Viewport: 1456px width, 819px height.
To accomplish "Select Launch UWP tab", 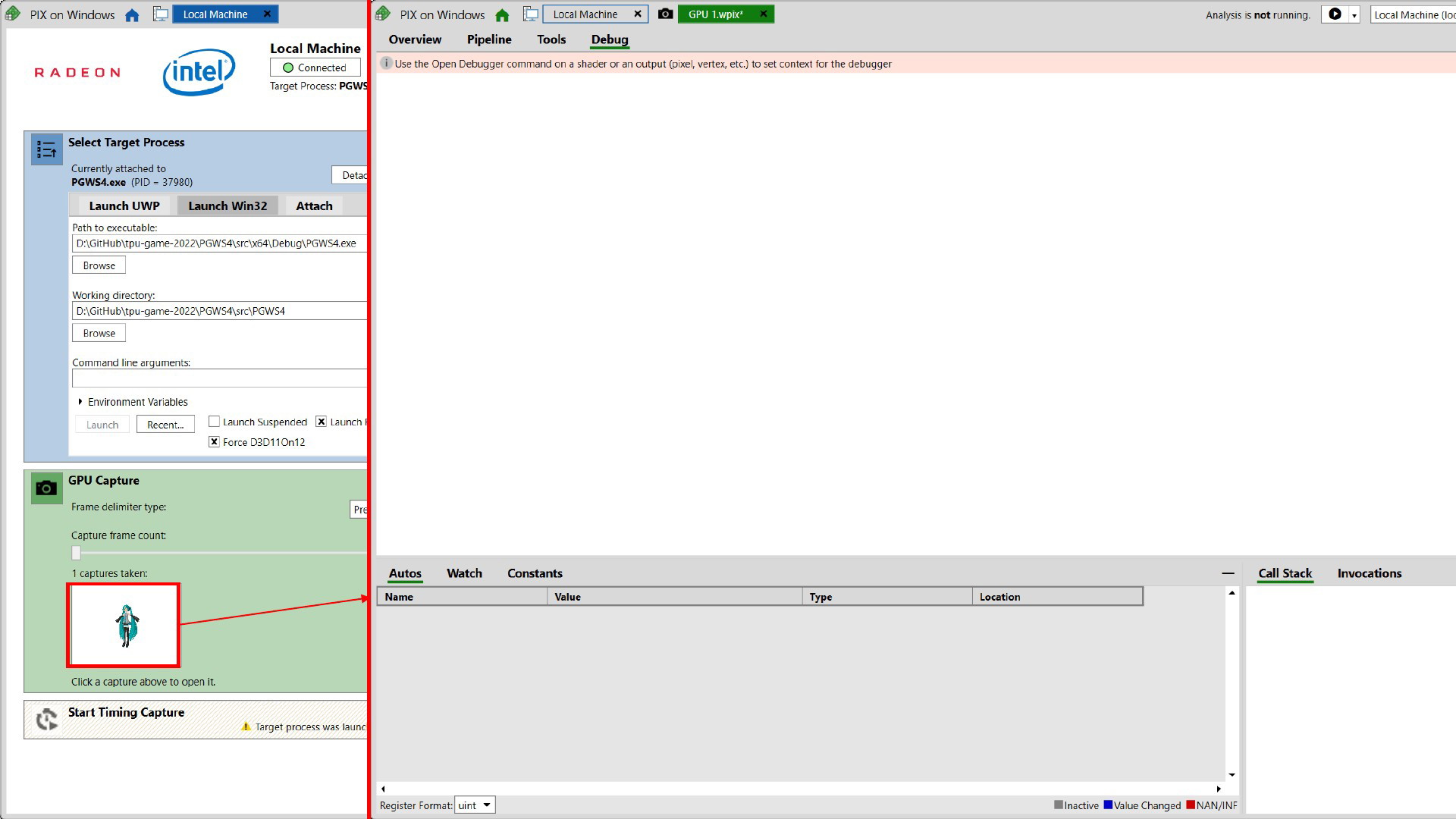I will click(x=124, y=206).
